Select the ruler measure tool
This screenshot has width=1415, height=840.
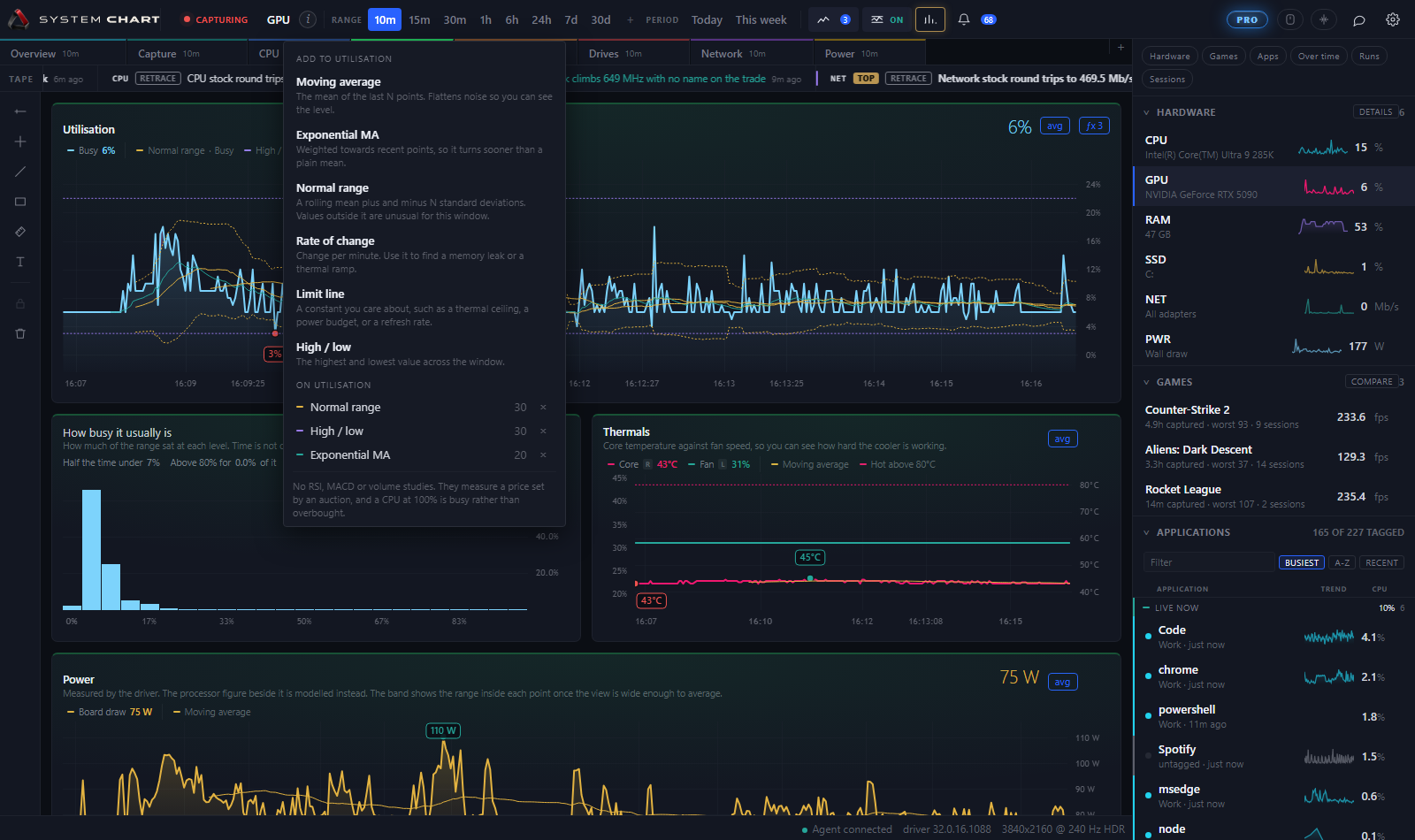pos(20,232)
